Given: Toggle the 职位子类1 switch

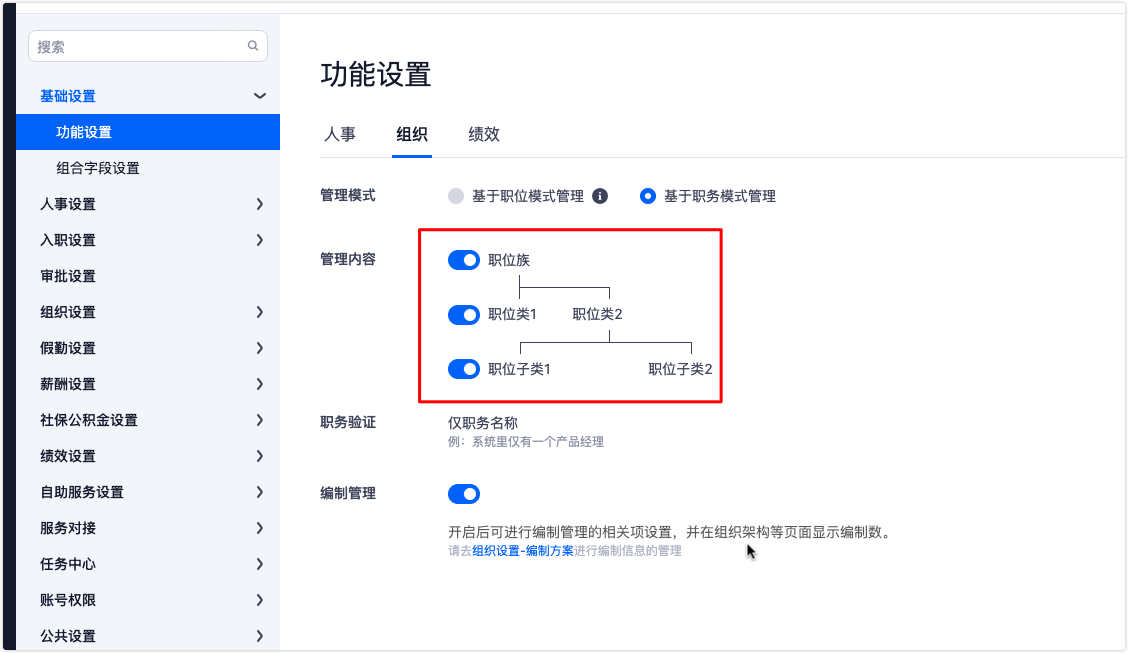Looking at the screenshot, I should pos(464,369).
